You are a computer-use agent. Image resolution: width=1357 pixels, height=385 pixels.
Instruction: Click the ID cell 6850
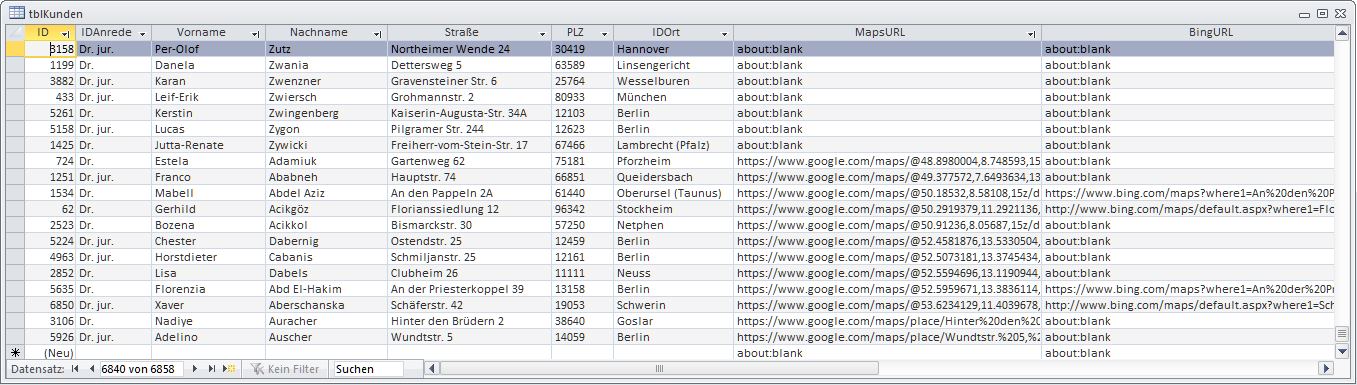[x=51, y=305]
